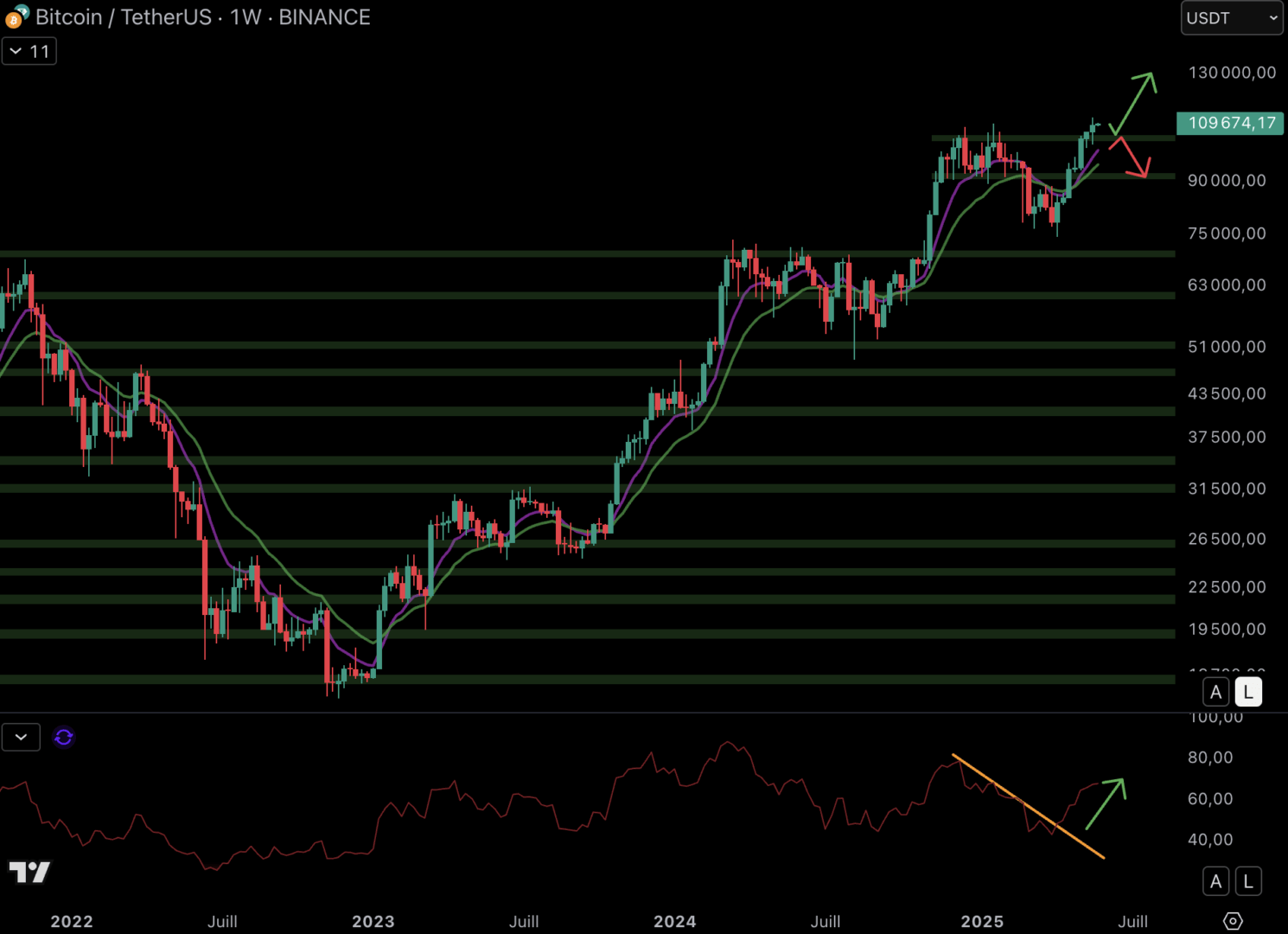This screenshot has height=934, width=1288.
Task: Click the 37 500,00 price axis label
Action: [1227, 438]
